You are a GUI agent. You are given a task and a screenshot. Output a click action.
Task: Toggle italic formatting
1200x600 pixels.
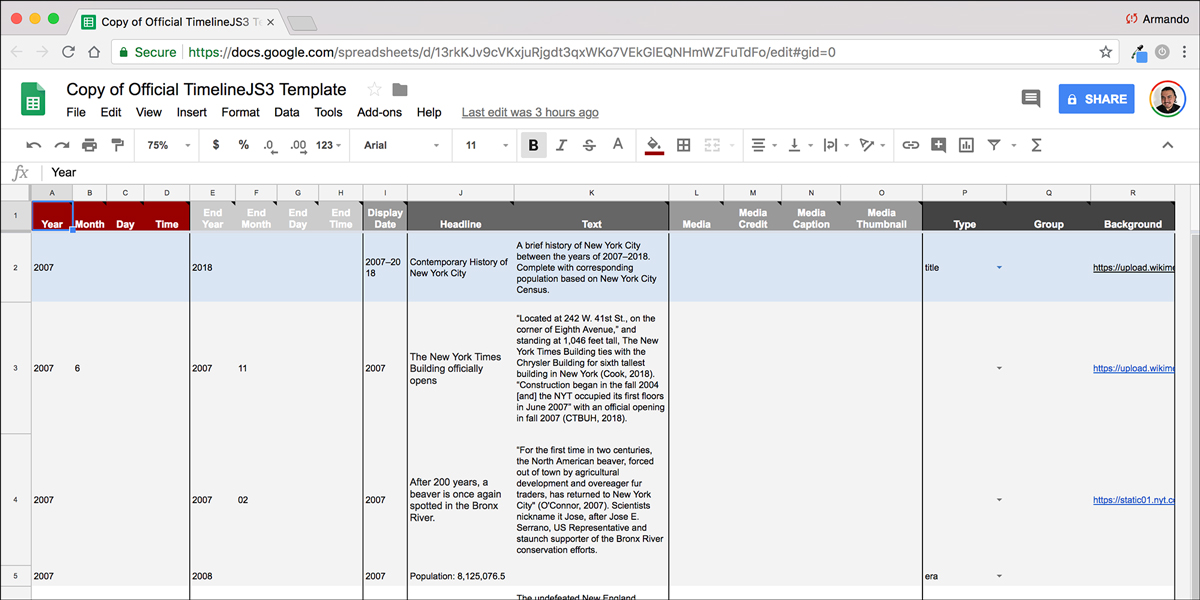(561, 145)
